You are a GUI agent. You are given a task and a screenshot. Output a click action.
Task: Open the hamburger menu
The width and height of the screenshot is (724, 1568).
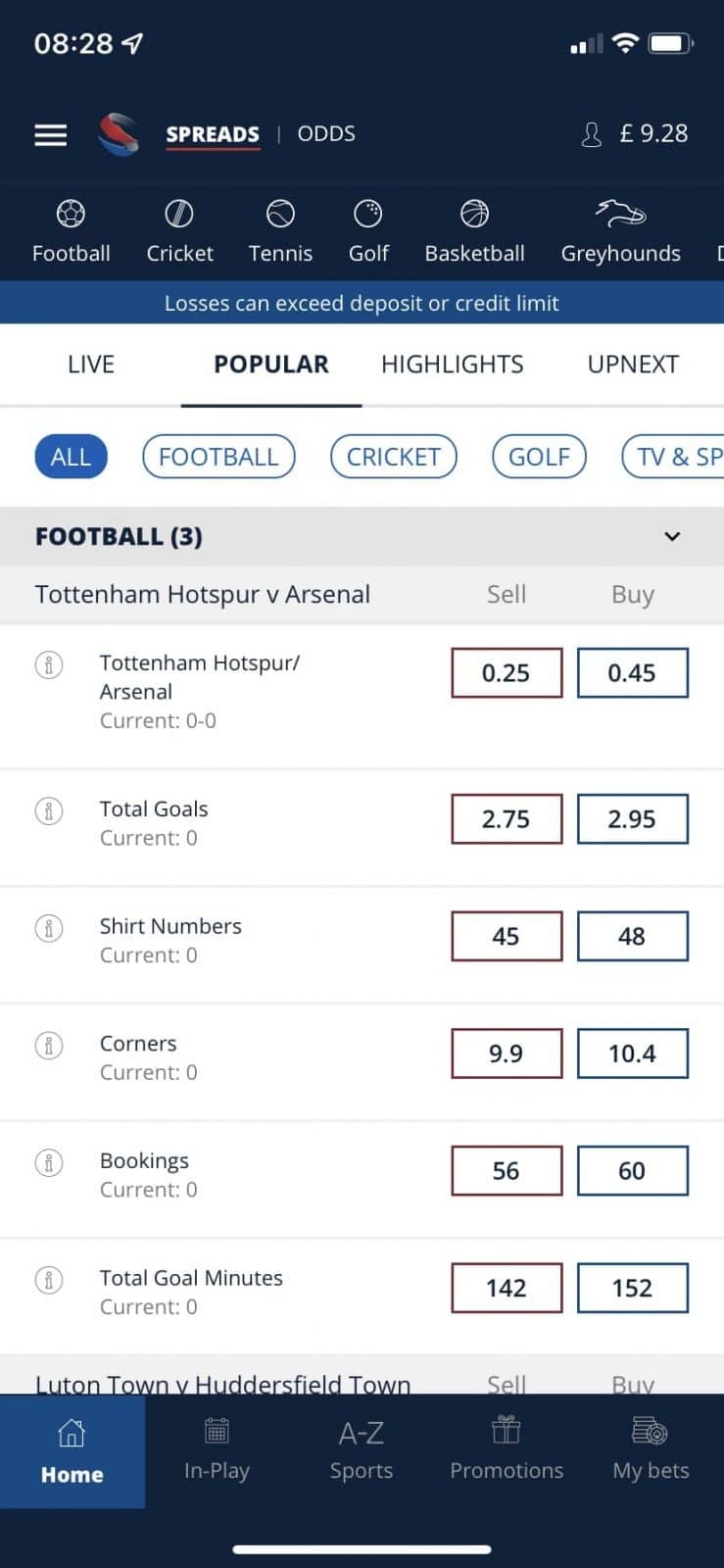[x=51, y=134]
